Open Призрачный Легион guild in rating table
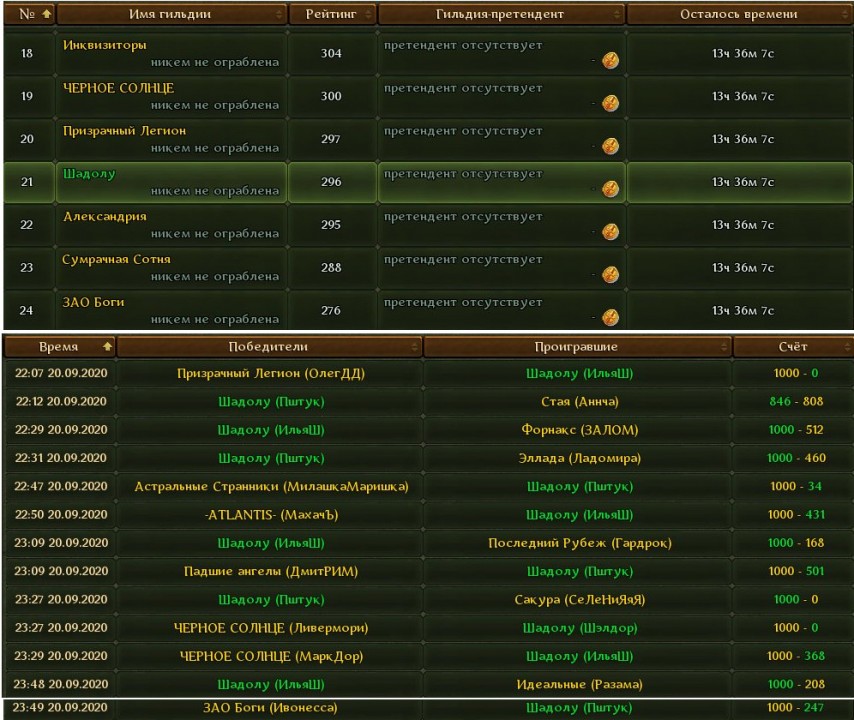Image resolution: width=854 pixels, height=720 pixels. (125, 131)
